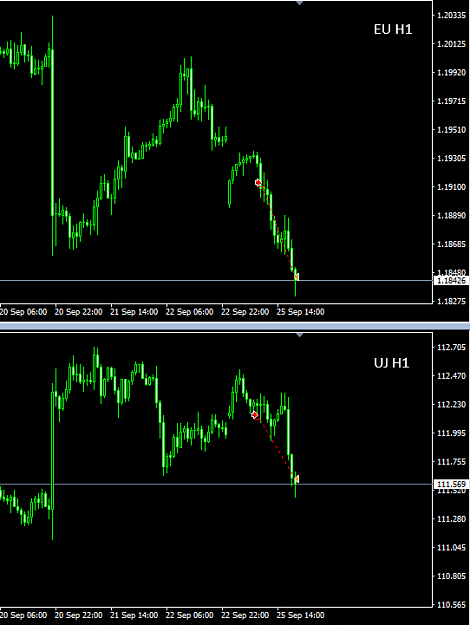
Task: Select the red dashed trade line on UJ chart
Action: (x=275, y=446)
